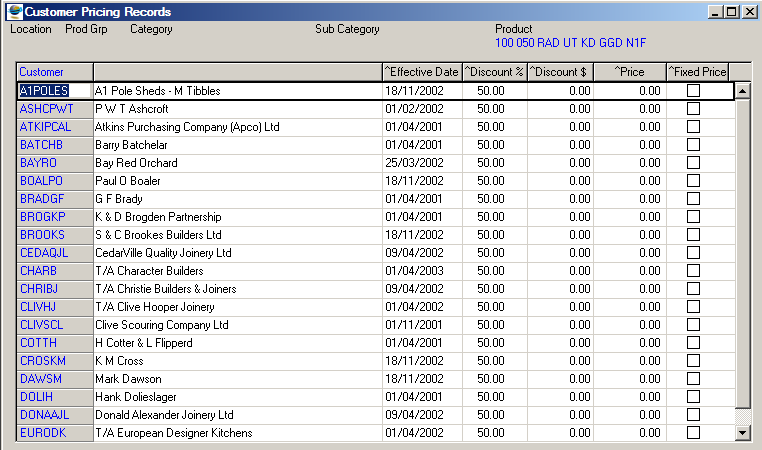Image resolution: width=762 pixels, height=450 pixels.
Task: Tick Fixed Price for Barry Batchelar
Action: 693,145
